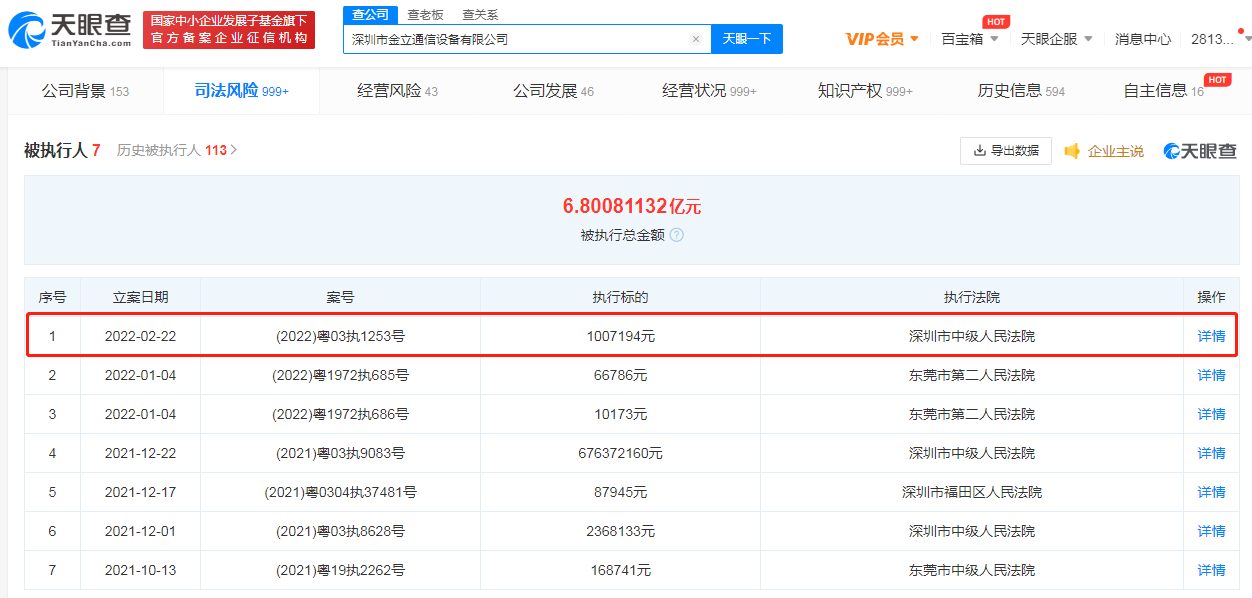Screen dimensions: 1252x598
Task: Click the 天眼一下 search button
Action: point(747,39)
